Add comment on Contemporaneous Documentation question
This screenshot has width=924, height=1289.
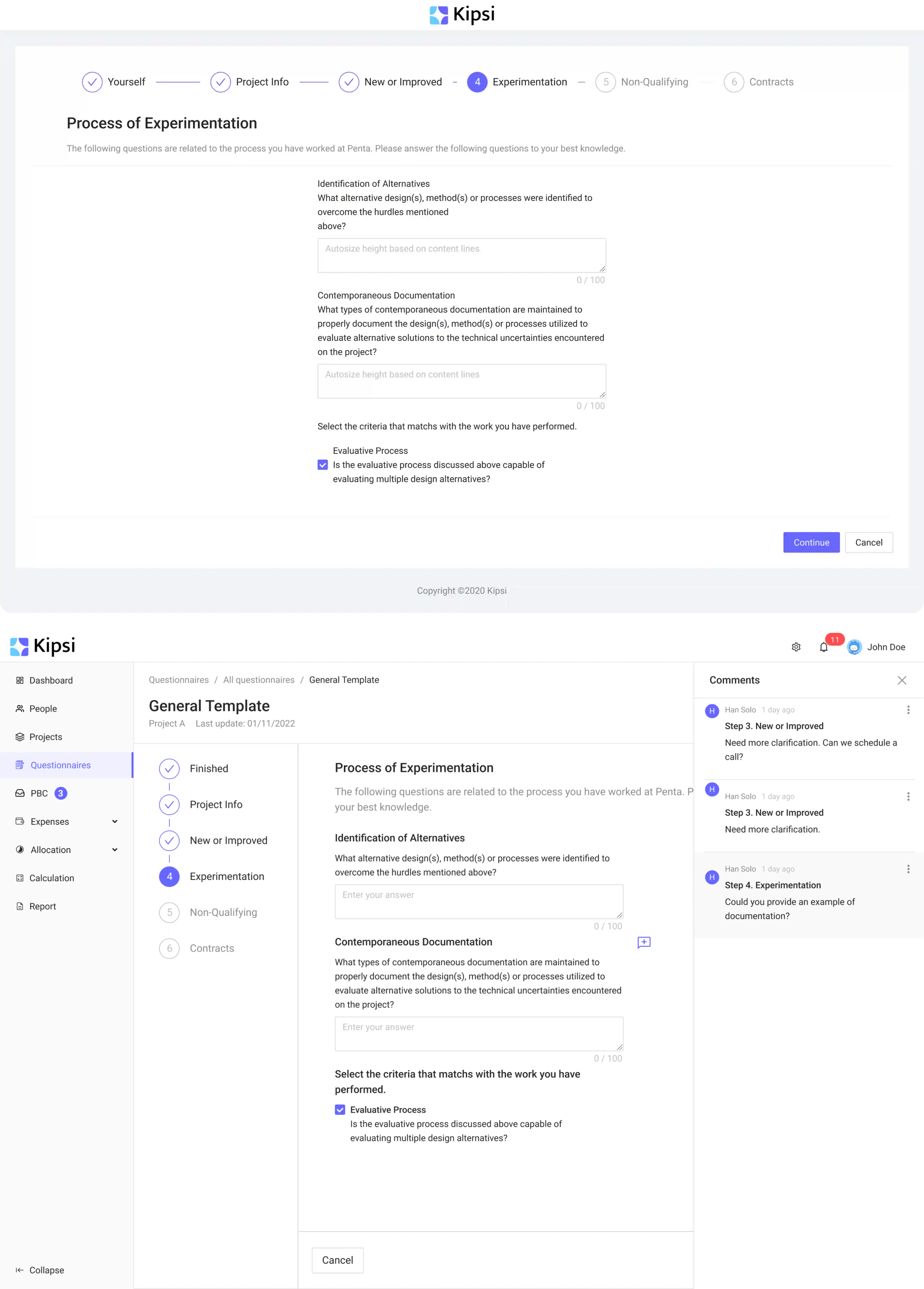click(x=644, y=942)
